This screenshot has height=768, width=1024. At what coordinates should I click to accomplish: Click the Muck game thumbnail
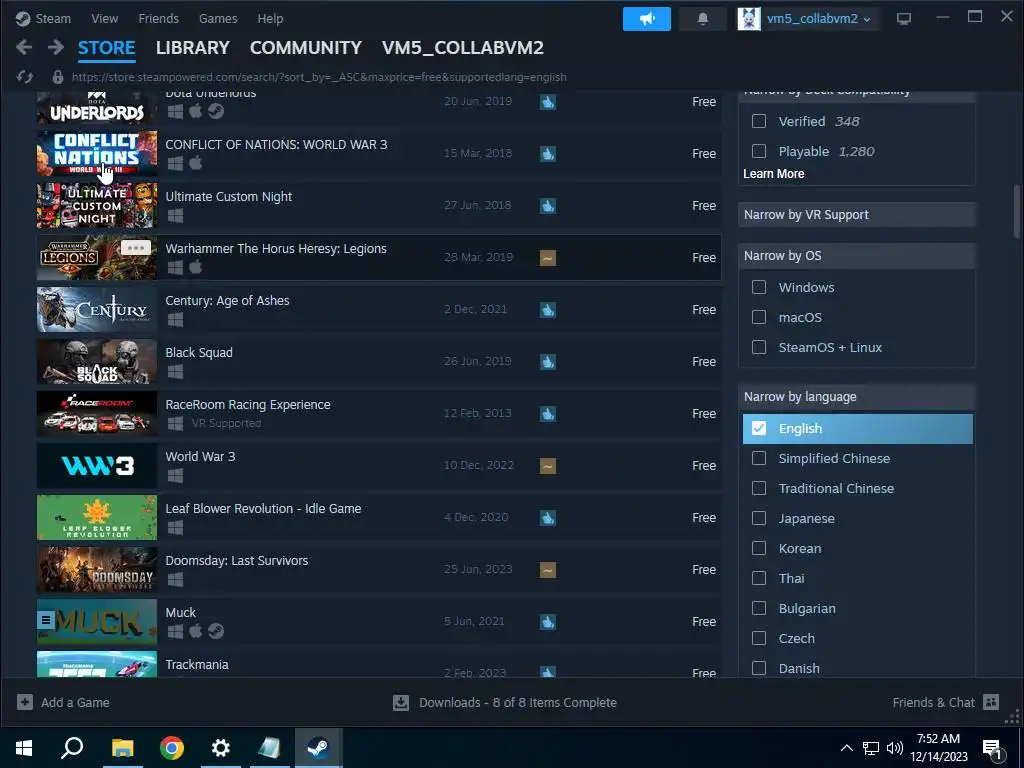[x=97, y=622]
